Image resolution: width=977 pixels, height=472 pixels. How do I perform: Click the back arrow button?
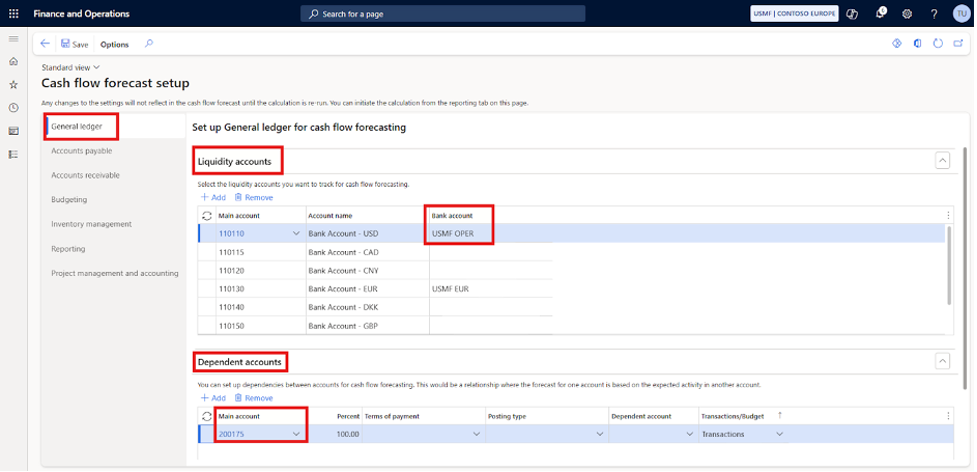click(45, 44)
